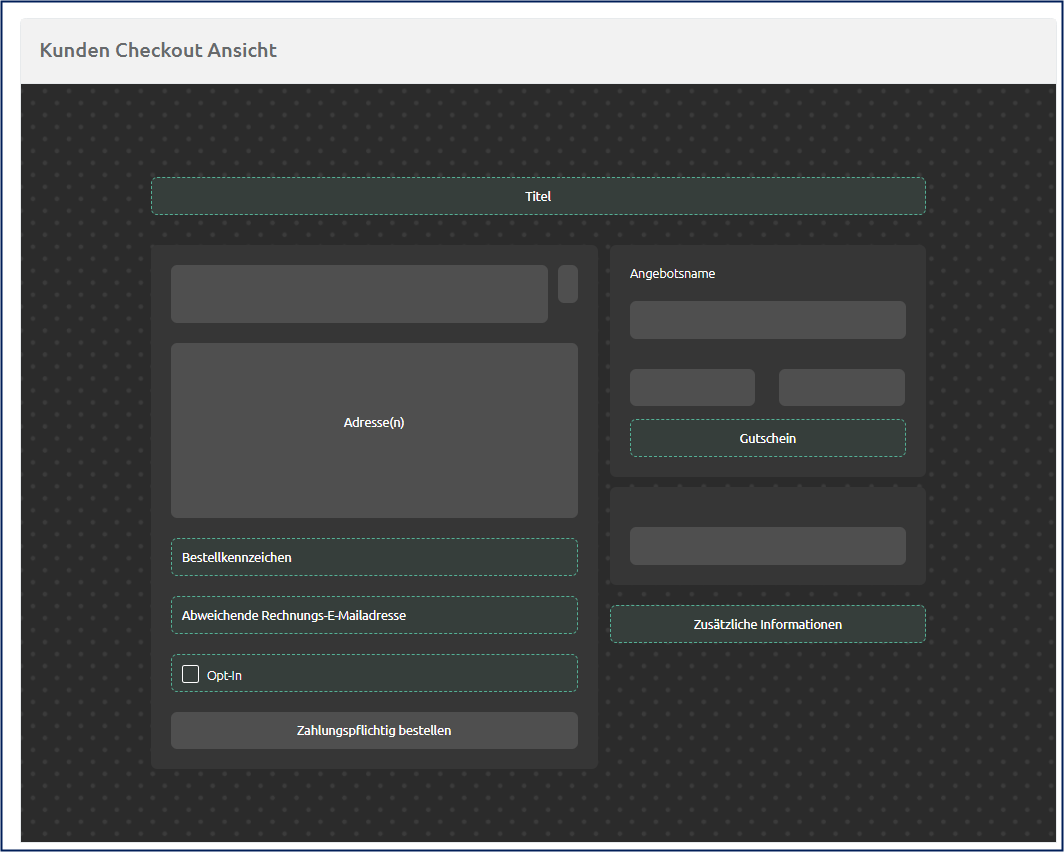This screenshot has width=1064, height=852.
Task: Select the Gutschein block
Action: tap(767, 438)
